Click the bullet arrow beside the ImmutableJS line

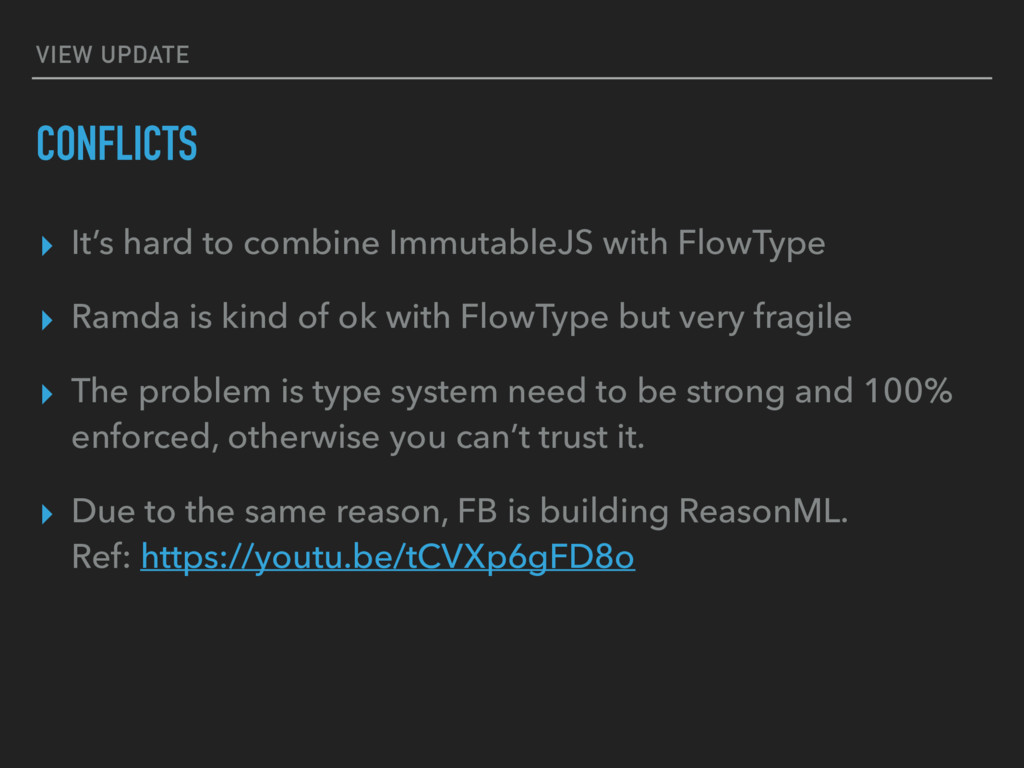(x=46, y=246)
